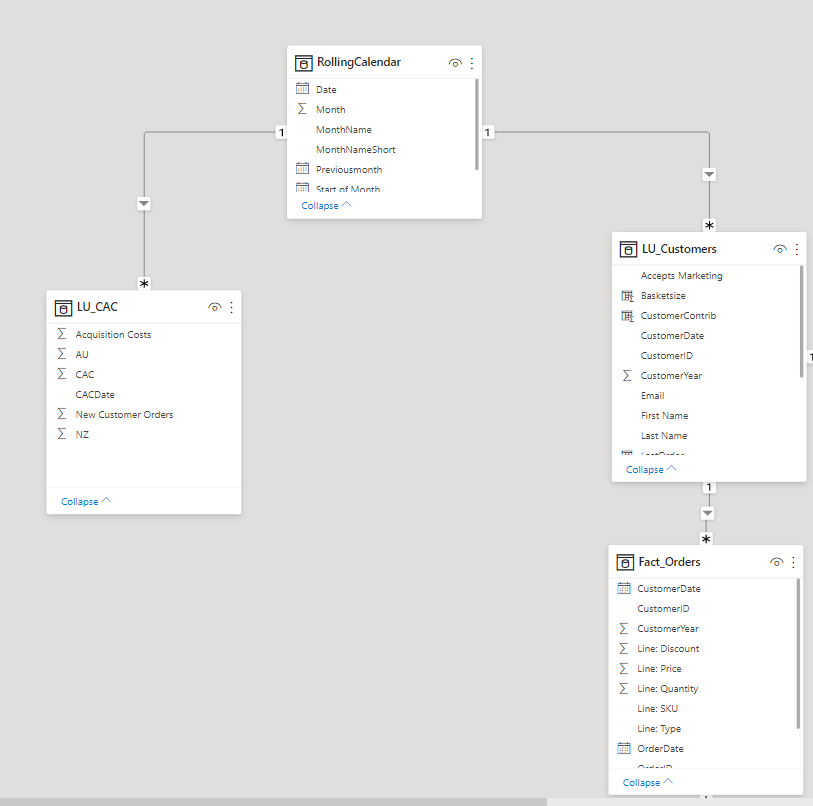Toggle Fact_Orders table visibility eye
The height and width of the screenshot is (806, 813).
(x=777, y=562)
